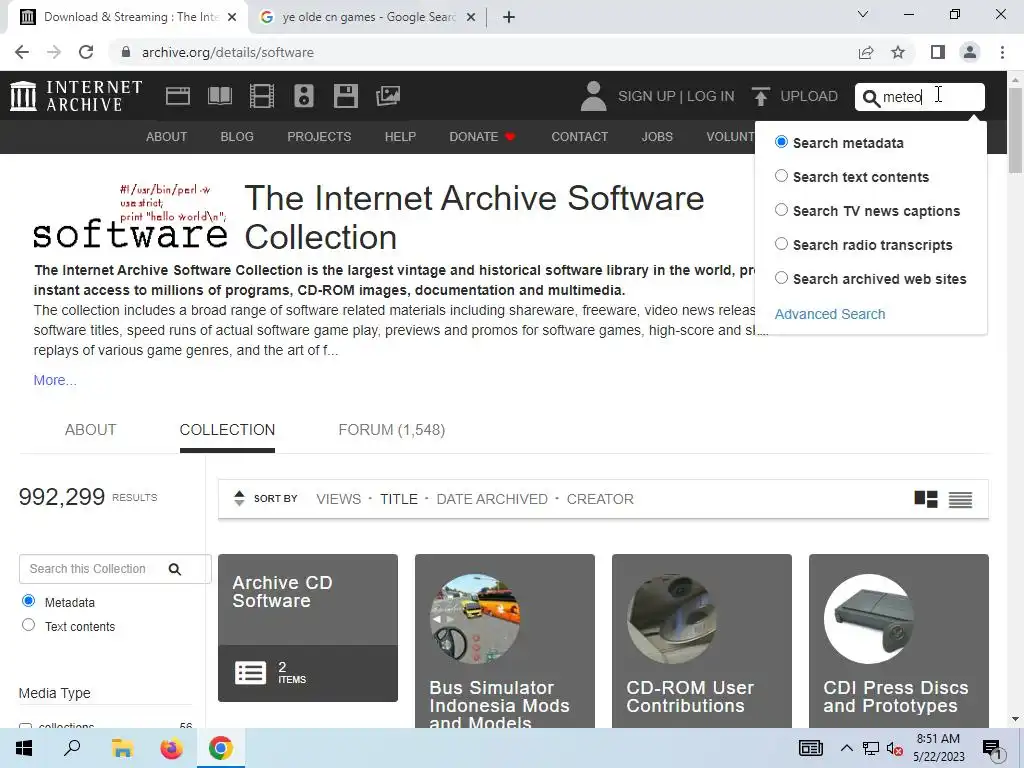The height and width of the screenshot is (768, 1024).
Task: Open BLOG in the navigation bar
Action: 237,136
